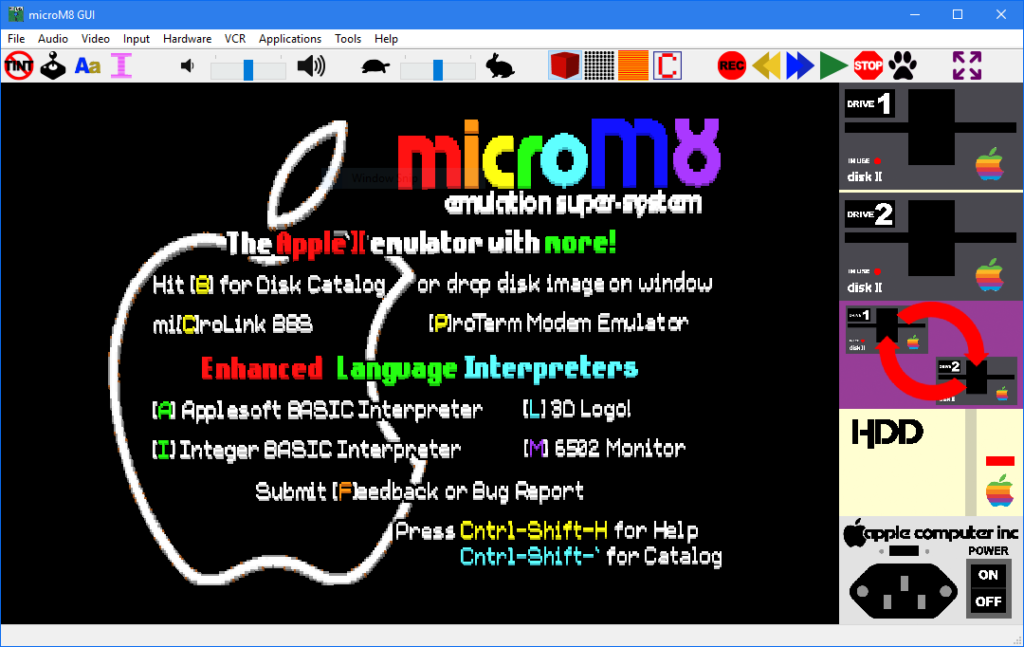Click the low volume speaker icon

187,66
